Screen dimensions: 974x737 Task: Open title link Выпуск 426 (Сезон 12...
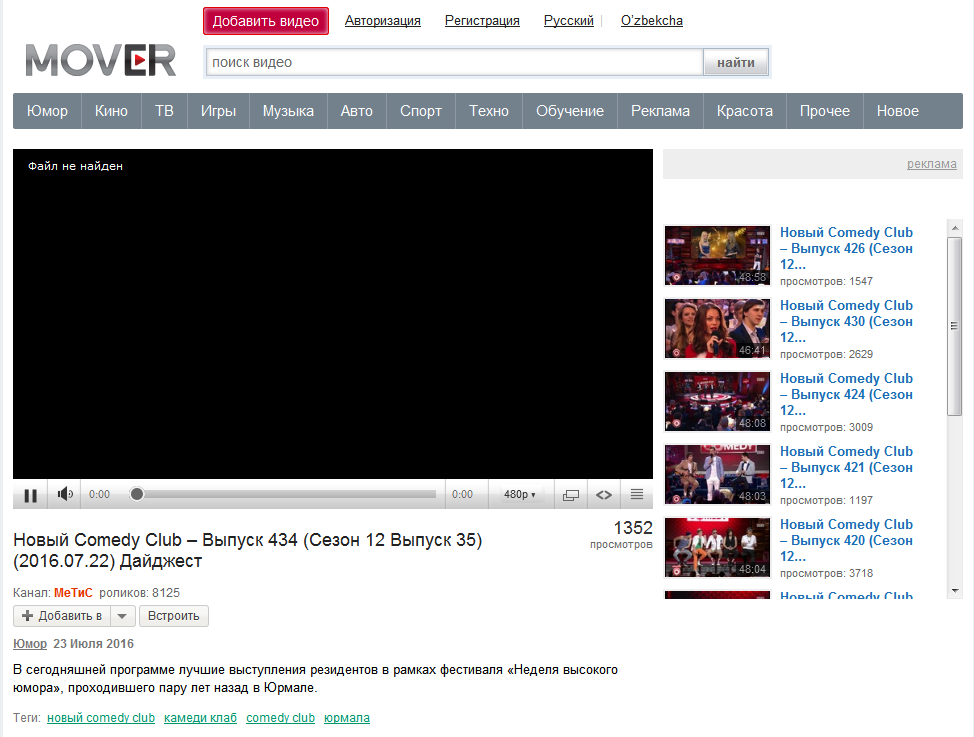(846, 249)
